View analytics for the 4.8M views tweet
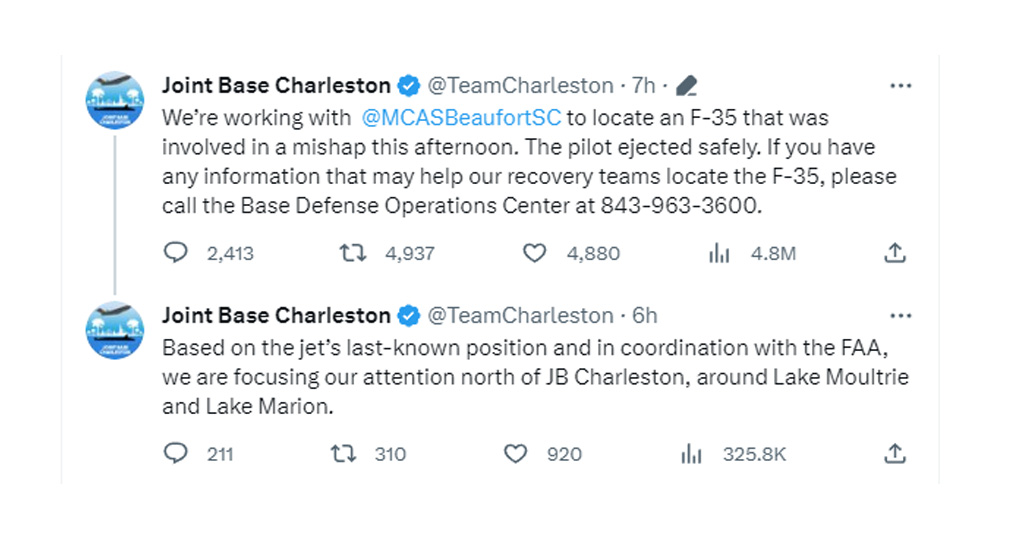Screen dimensions: 1024x539 point(719,253)
